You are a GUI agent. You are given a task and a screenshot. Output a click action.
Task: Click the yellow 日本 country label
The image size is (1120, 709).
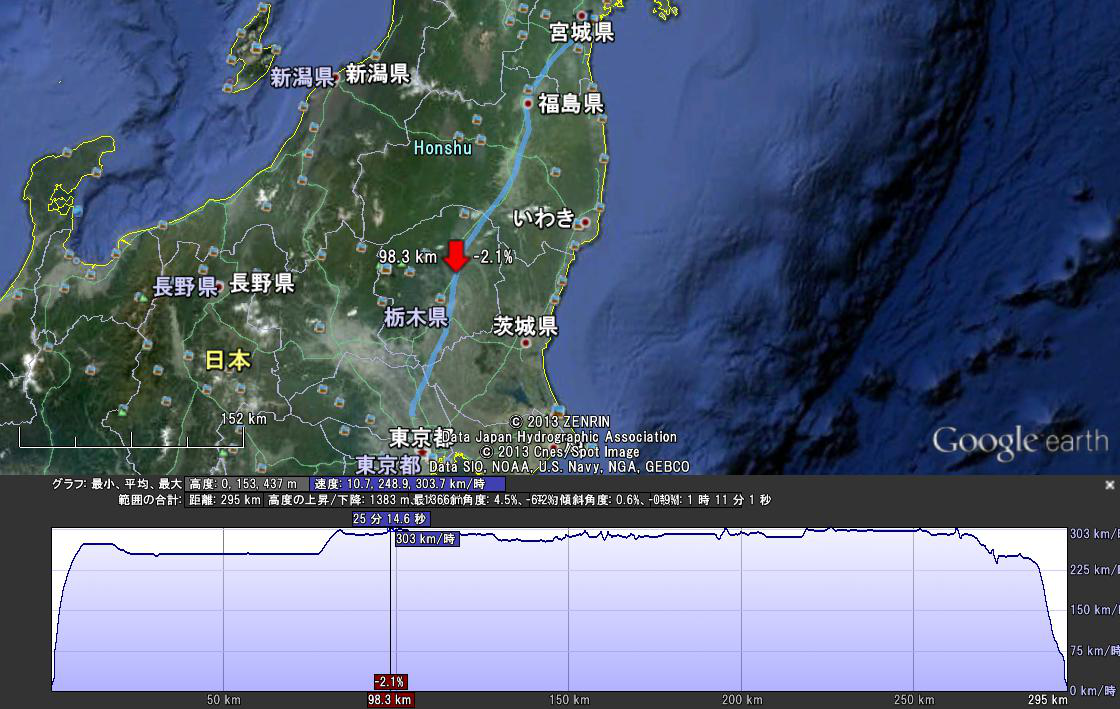[x=228, y=361]
